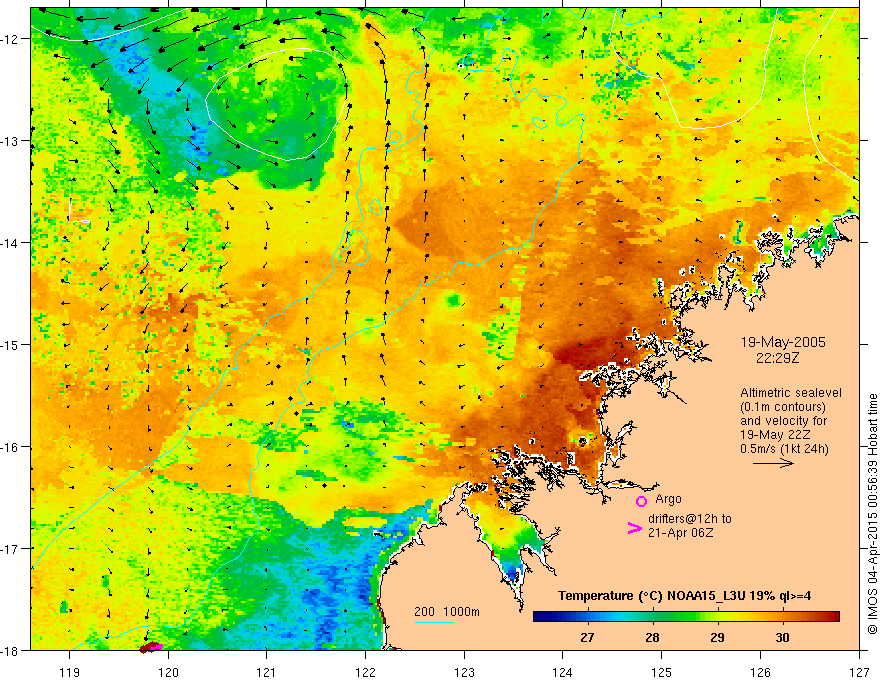The width and height of the screenshot is (880, 680).
Task: Click the IMOS copyright timestamp text
Action: (872, 514)
